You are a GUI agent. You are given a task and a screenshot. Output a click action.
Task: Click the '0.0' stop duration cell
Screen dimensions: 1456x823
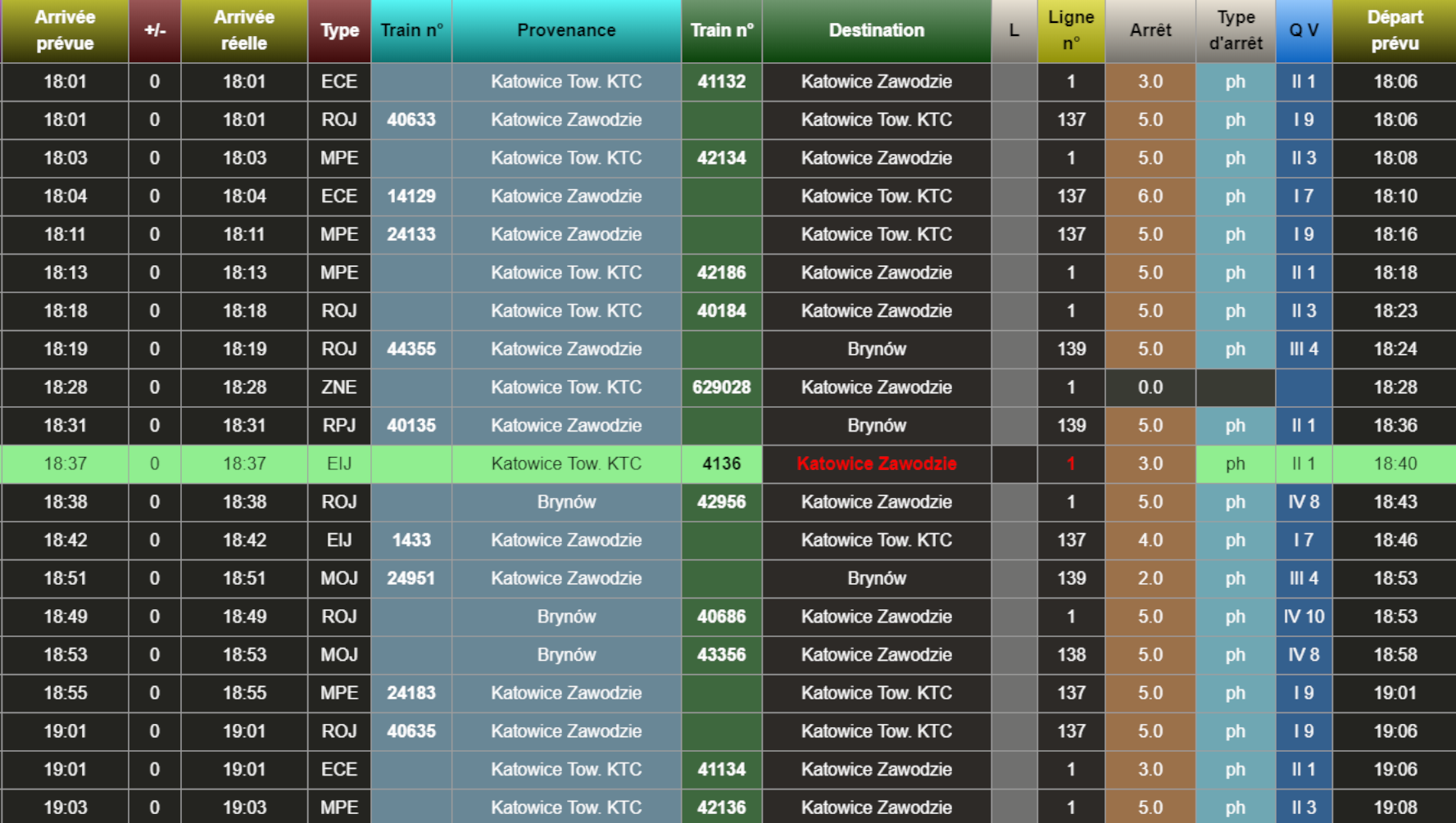(x=1150, y=387)
